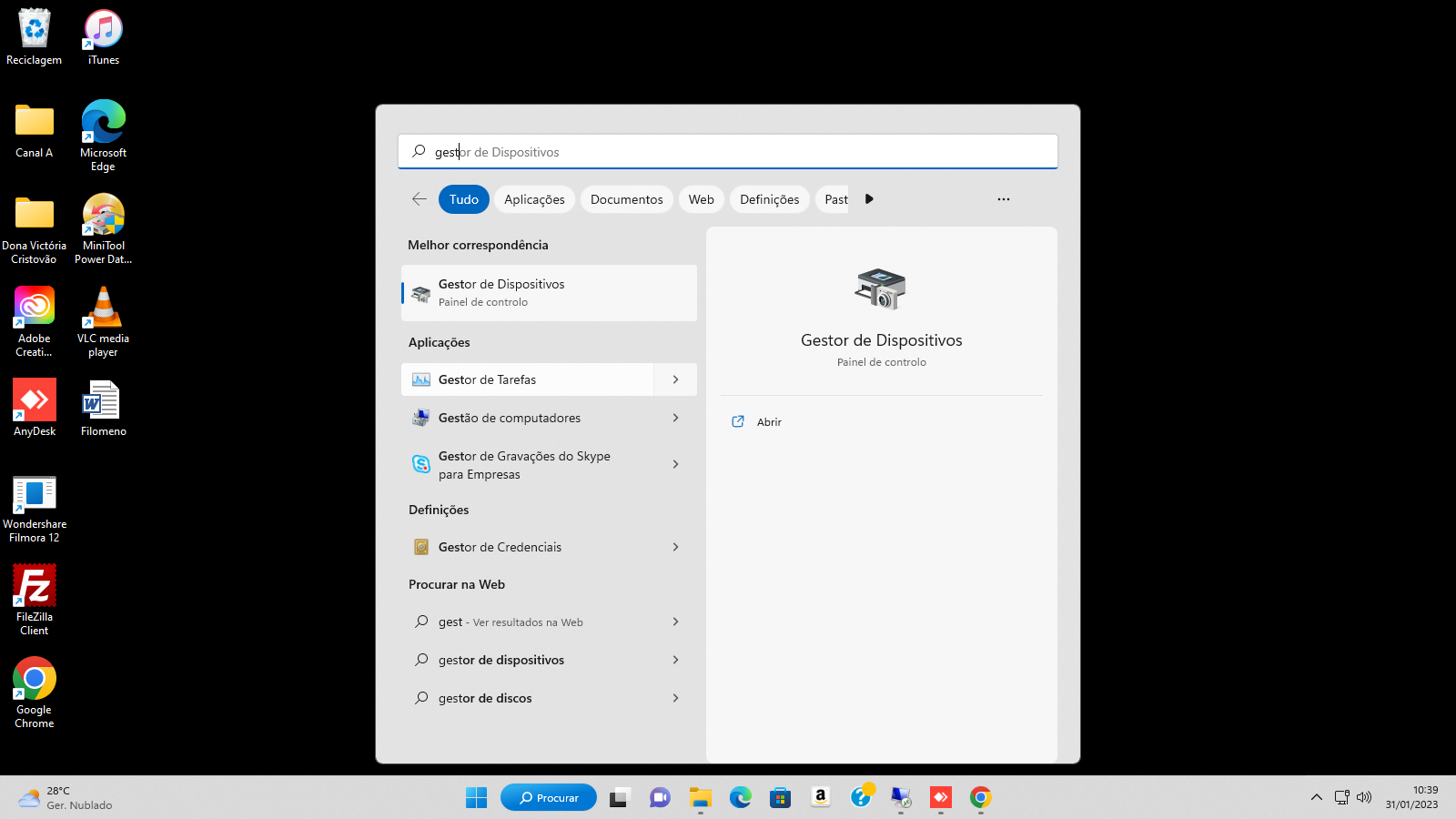Open Microsoft Store from the taskbar

(780, 798)
